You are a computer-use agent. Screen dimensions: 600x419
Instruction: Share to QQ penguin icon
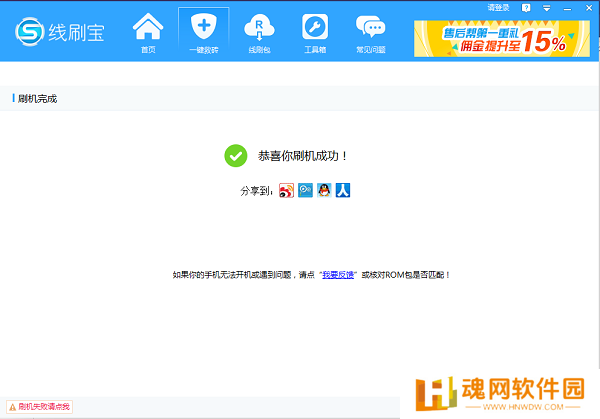pyautogui.click(x=324, y=190)
